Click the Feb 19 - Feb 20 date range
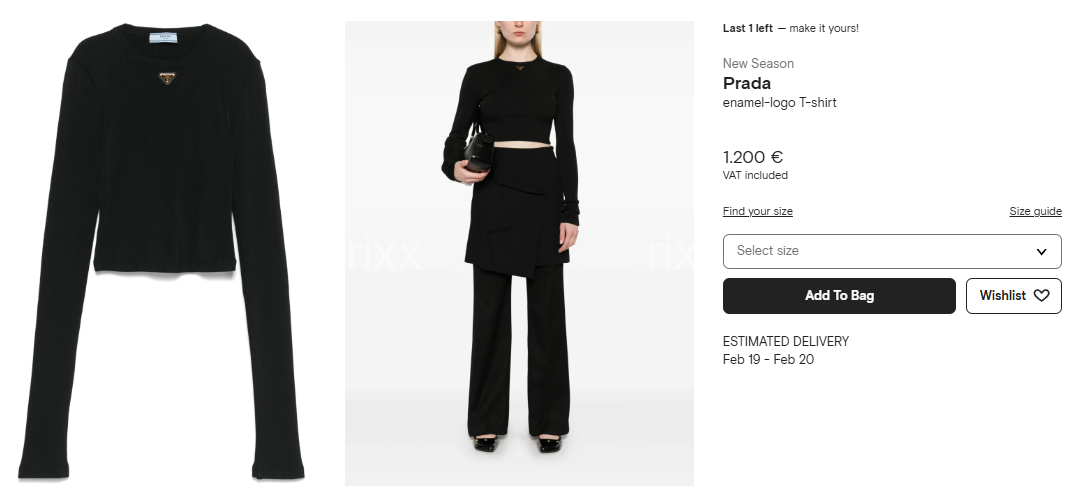 pos(768,360)
